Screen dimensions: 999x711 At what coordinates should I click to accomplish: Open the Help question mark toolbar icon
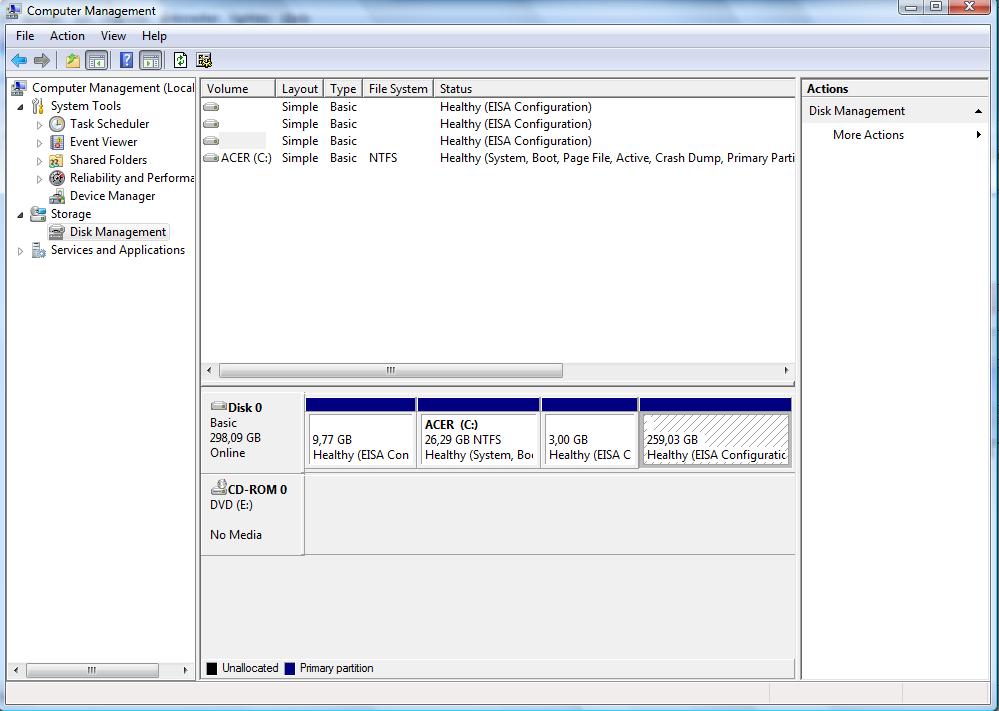coord(126,61)
